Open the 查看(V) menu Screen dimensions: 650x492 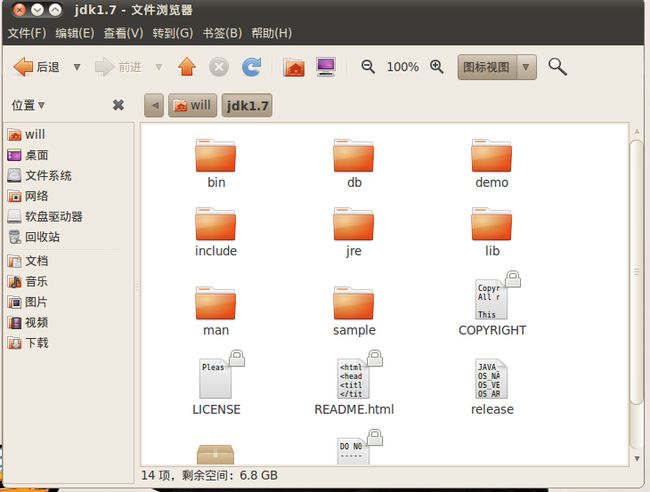click(123, 33)
